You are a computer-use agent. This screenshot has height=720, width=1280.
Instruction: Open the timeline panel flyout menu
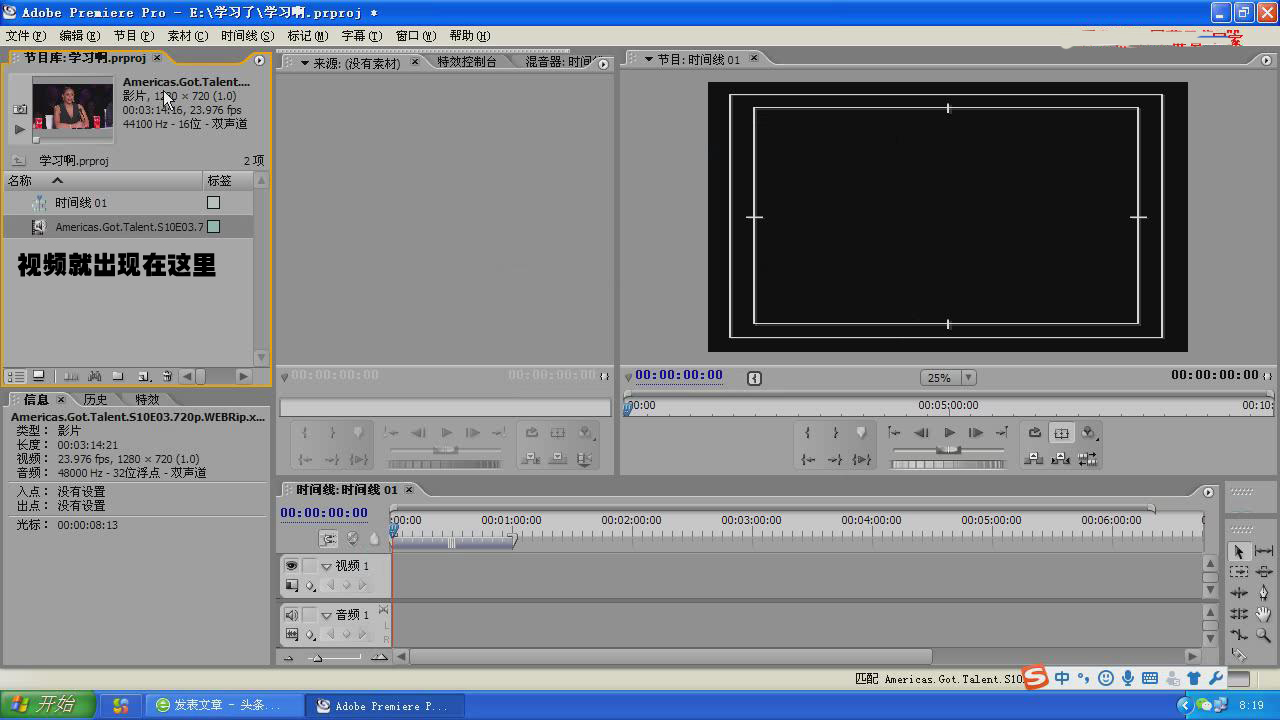(x=1208, y=491)
